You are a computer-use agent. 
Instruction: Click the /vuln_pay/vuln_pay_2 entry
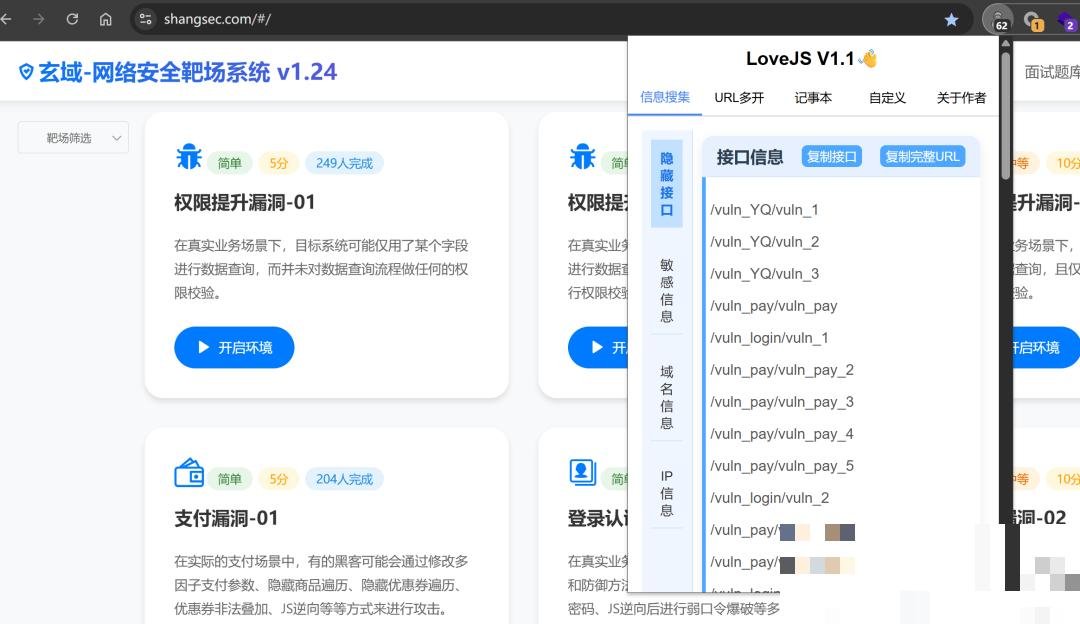click(x=782, y=370)
